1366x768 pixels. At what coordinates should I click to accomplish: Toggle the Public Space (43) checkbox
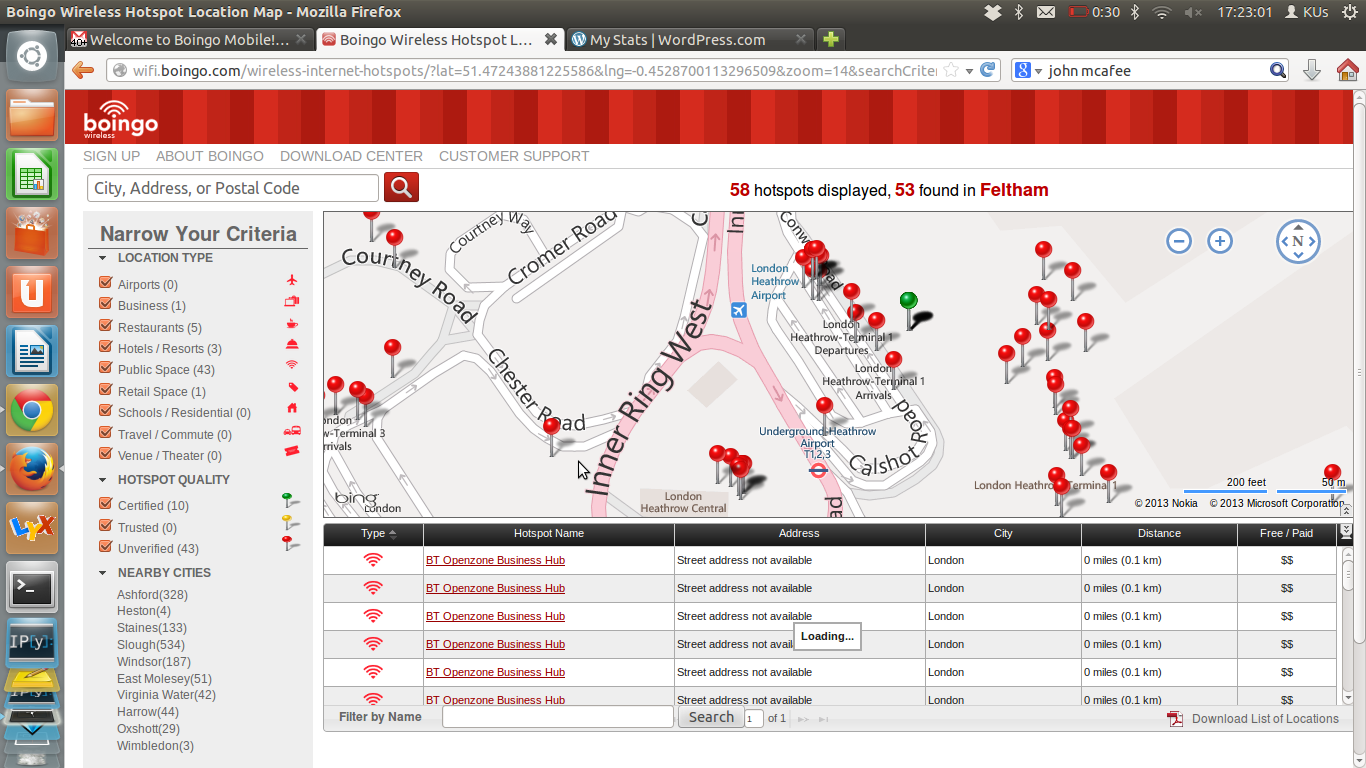pos(105,369)
